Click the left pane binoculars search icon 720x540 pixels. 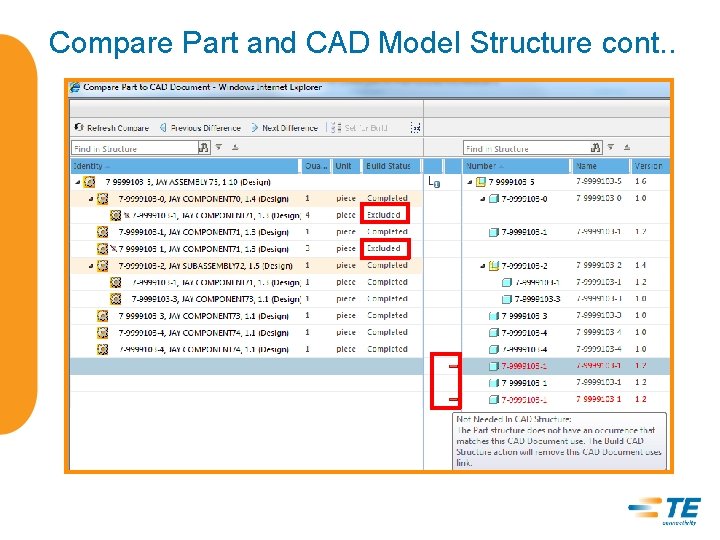point(203,147)
